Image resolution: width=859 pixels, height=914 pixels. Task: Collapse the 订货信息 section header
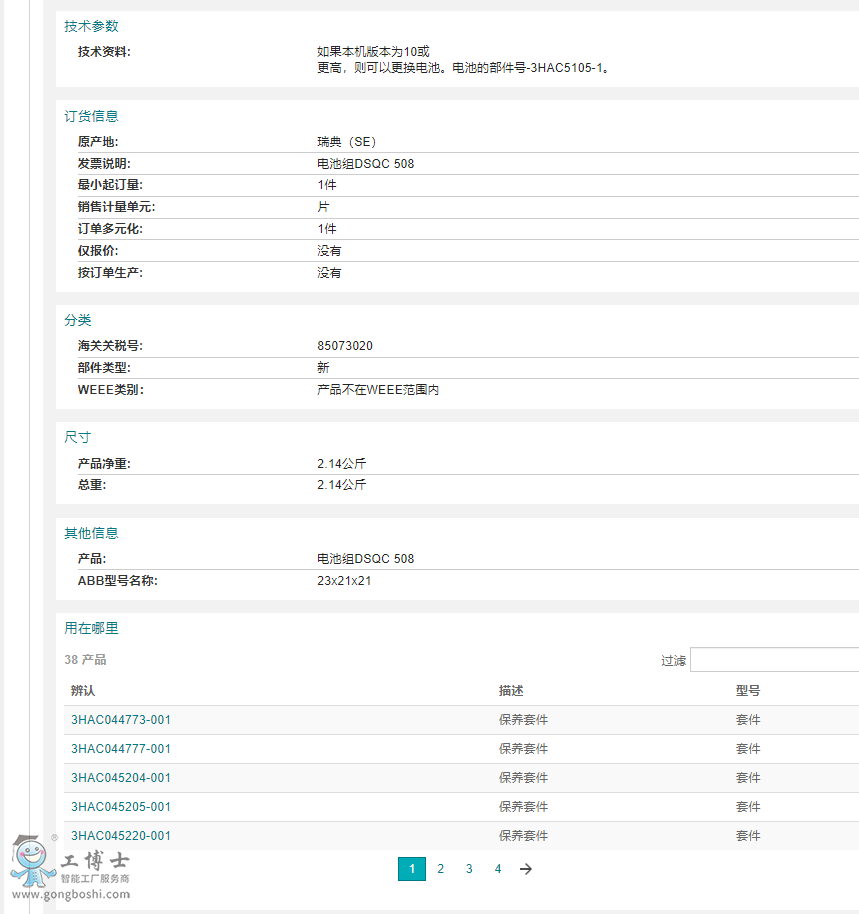[91, 116]
